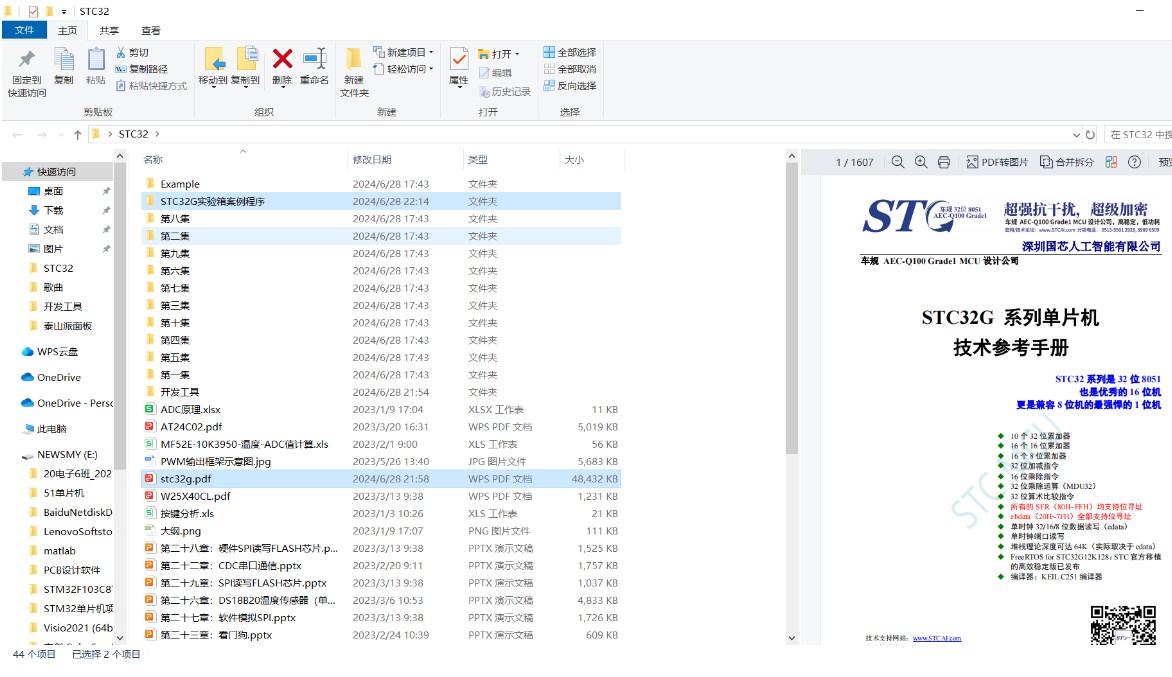Select the STC32G实验箱案例程序 folder

tap(380, 201)
